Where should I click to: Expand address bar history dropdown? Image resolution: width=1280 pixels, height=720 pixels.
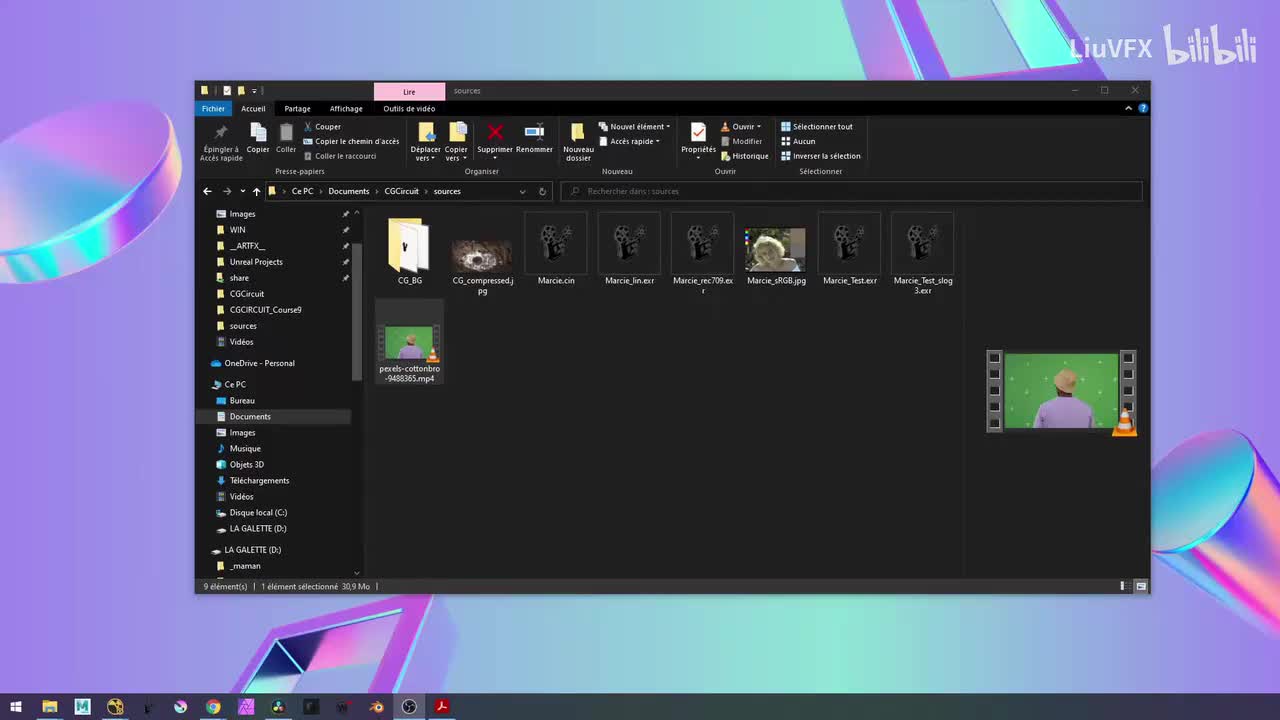(522, 191)
